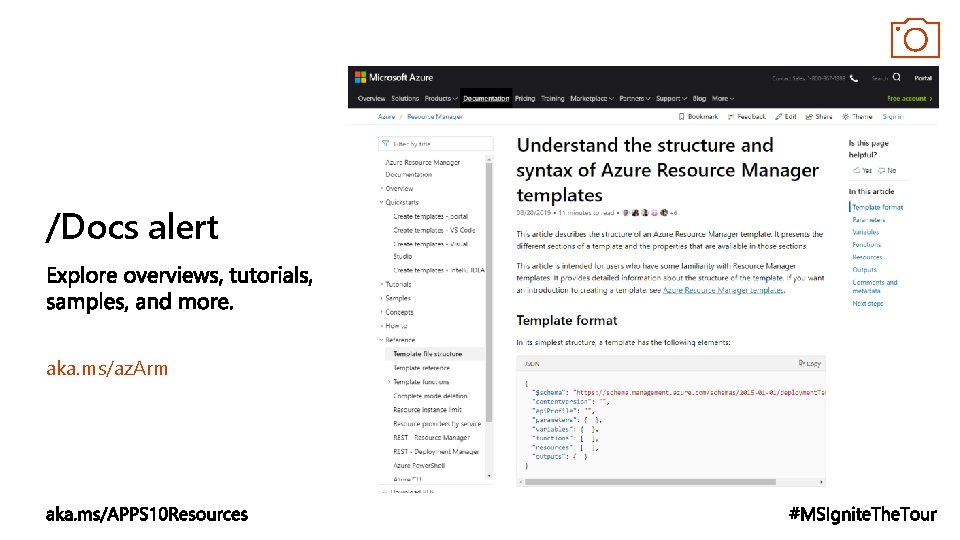This screenshot has width=960, height=540.
Task: Select REST - Resource Manager tree item
Action: click(431, 438)
